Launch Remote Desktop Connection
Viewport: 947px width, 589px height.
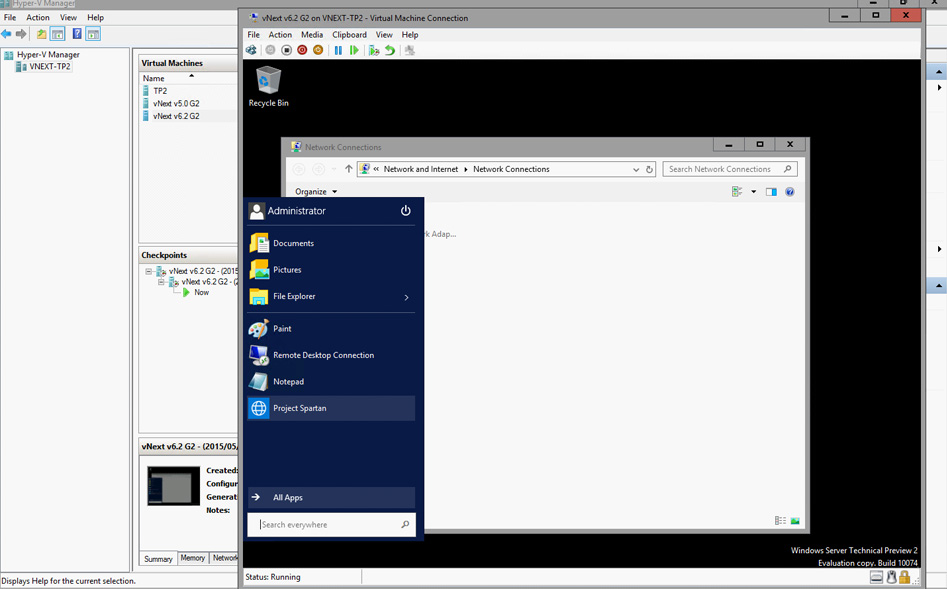click(331, 355)
